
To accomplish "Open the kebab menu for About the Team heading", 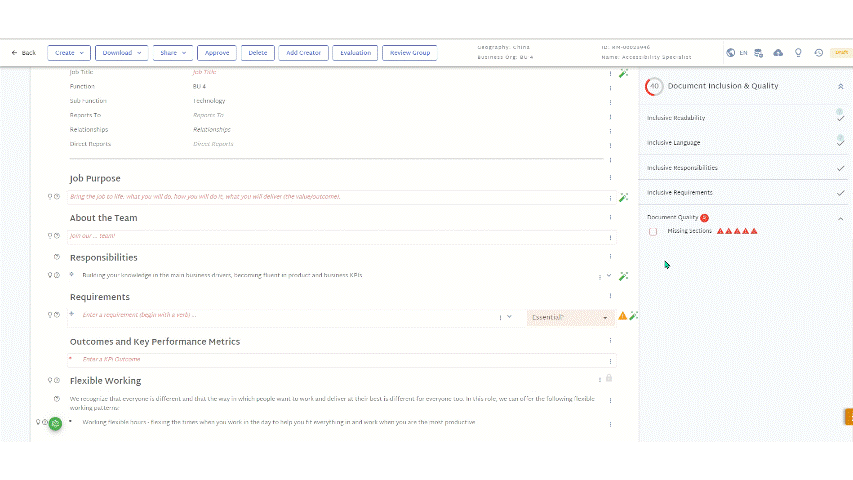I will point(610,217).
